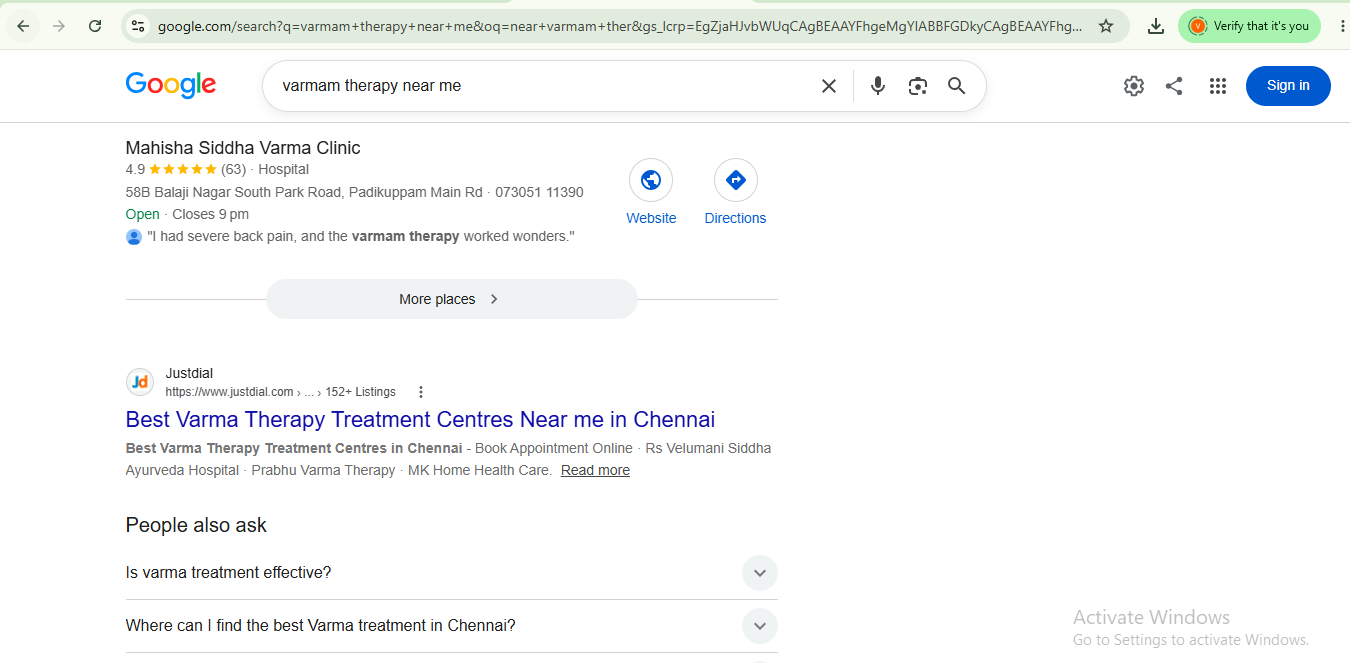Click the More places button

(x=451, y=299)
